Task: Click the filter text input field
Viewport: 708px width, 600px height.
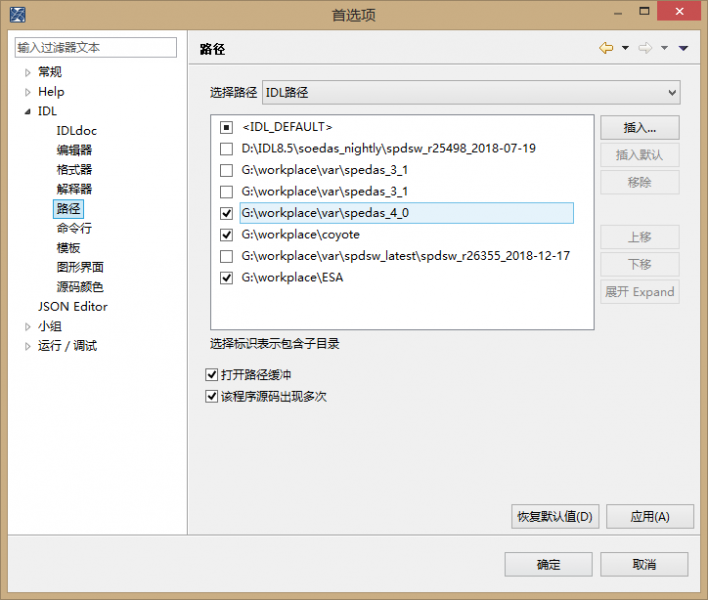Action: pos(95,47)
